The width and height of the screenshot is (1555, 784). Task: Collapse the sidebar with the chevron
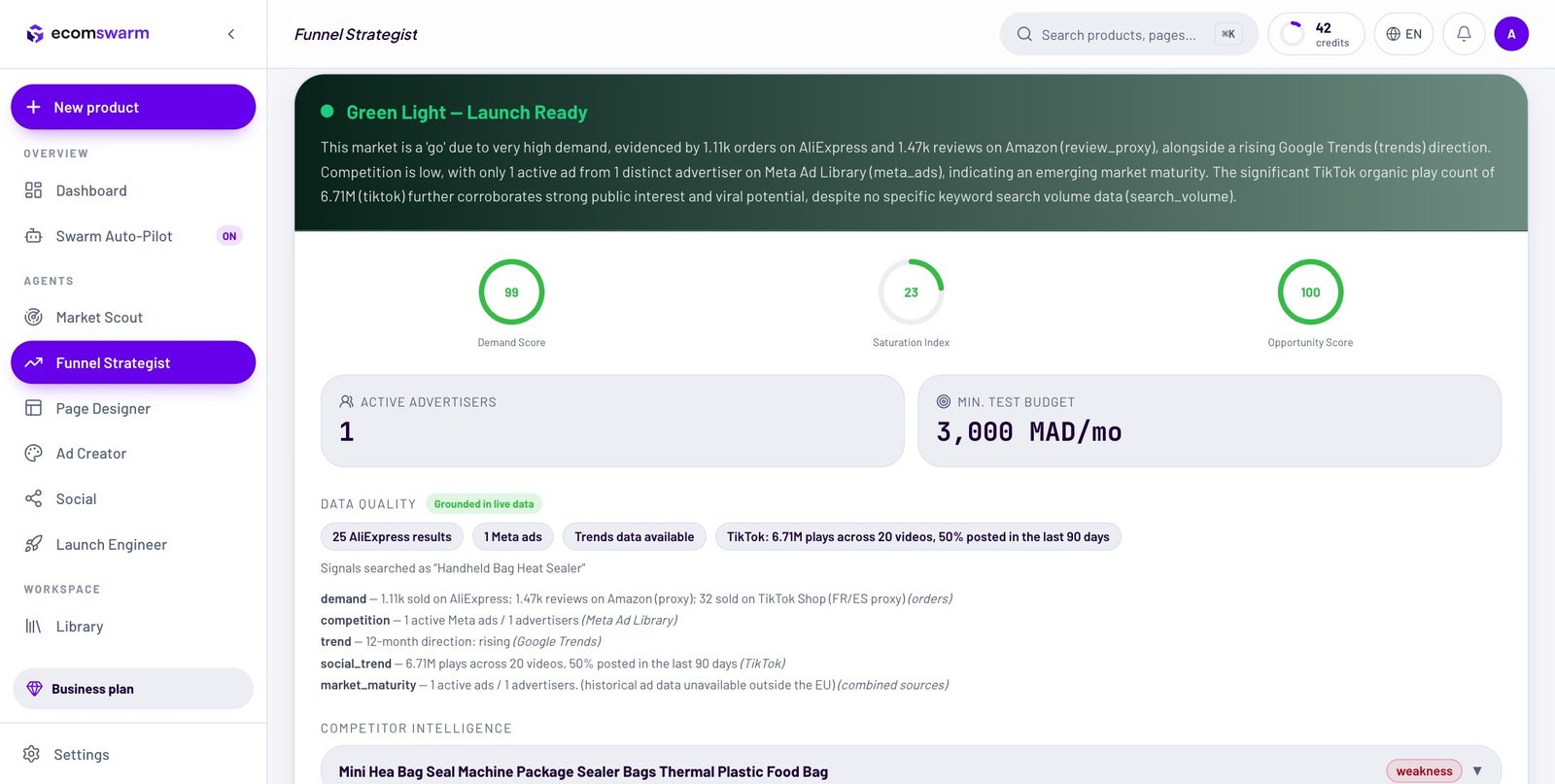tap(231, 34)
